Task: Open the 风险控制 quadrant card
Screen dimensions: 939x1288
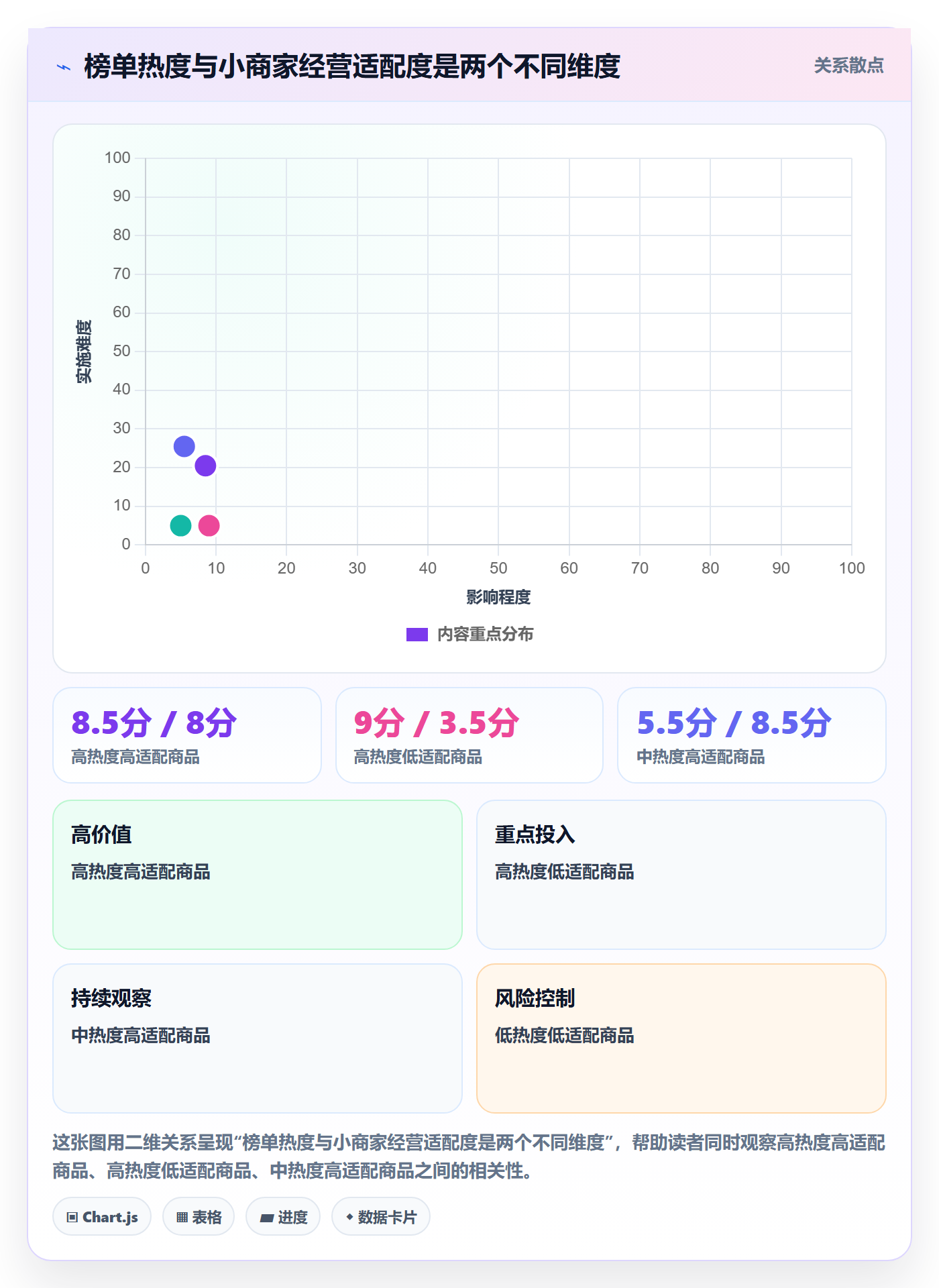Action: [x=681, y=1038]
